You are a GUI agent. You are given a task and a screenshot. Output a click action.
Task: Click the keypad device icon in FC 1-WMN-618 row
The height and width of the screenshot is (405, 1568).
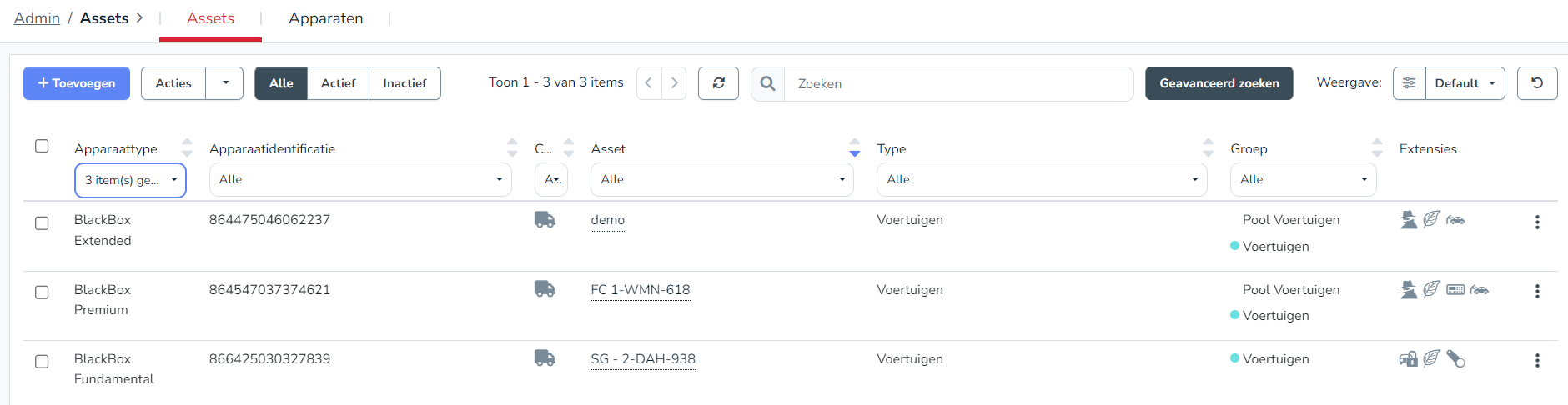tap(1455, 290)
